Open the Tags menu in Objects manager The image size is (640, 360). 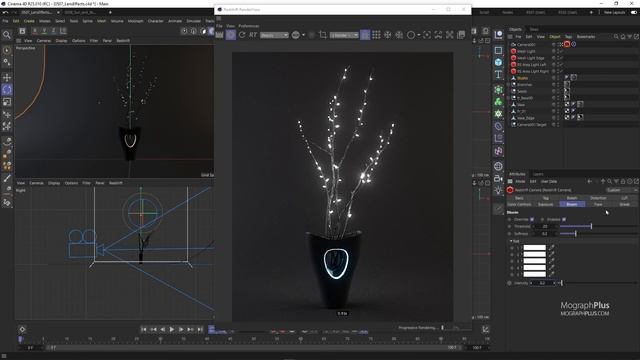[x=568, y=37]
